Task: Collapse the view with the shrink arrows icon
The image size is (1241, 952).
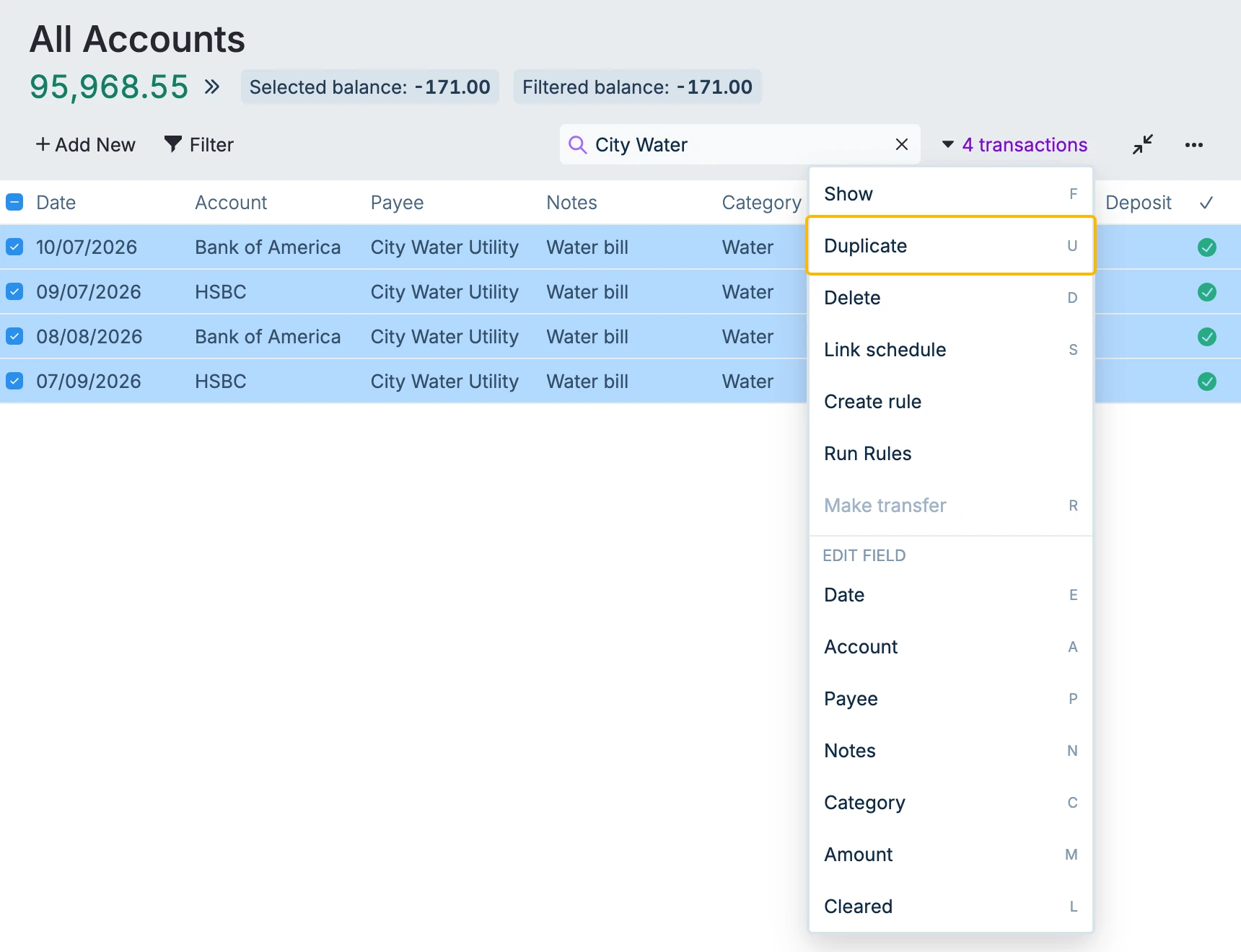Action: click(x=1143, y=144)
